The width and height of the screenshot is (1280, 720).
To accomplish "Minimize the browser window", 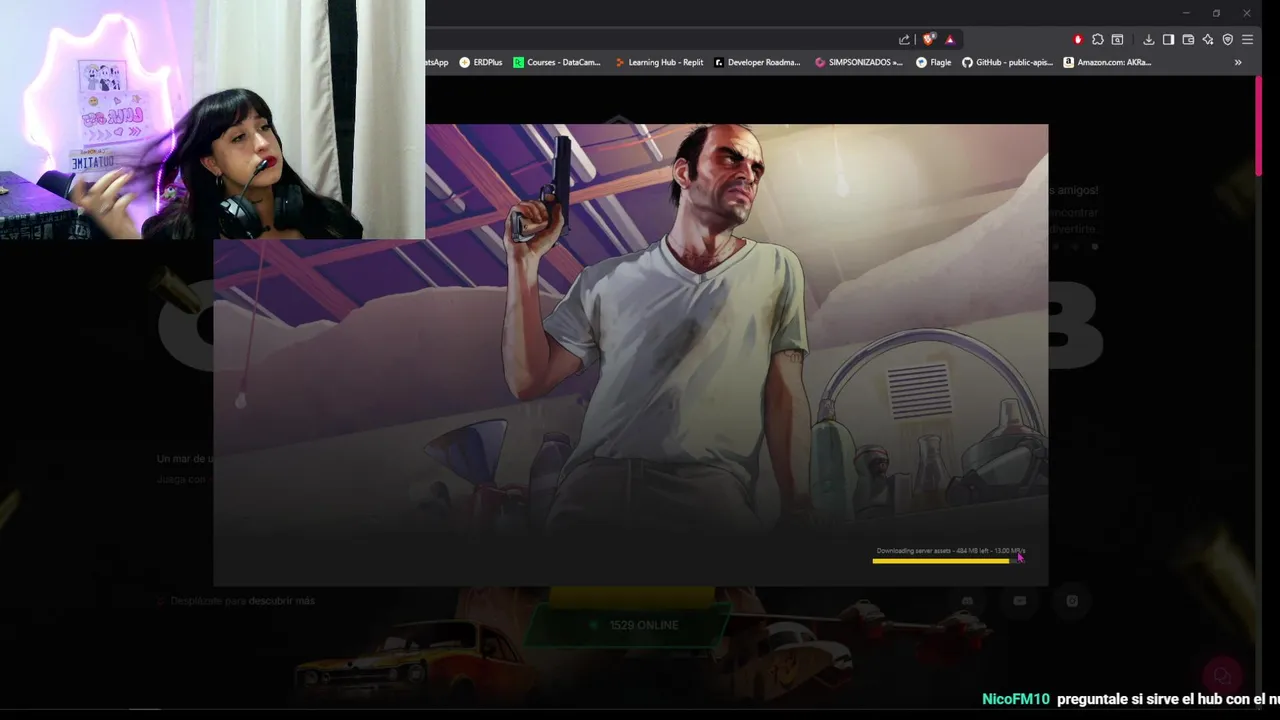I will (x=1186, y=13).
